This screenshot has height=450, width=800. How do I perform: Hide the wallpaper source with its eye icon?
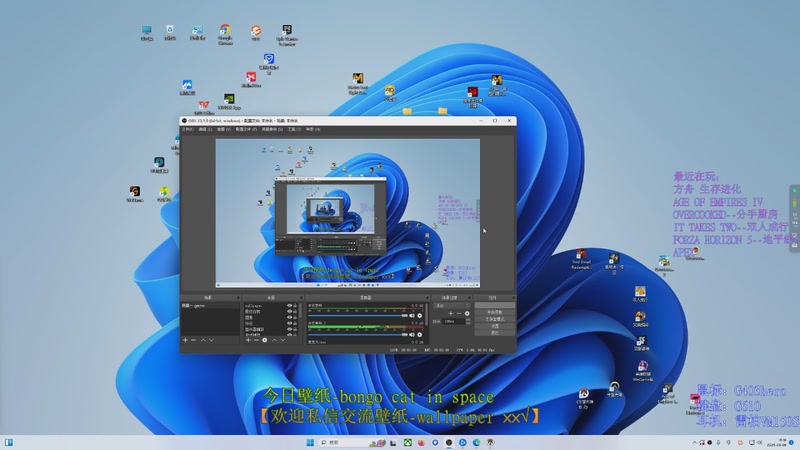tap(289, 306)
